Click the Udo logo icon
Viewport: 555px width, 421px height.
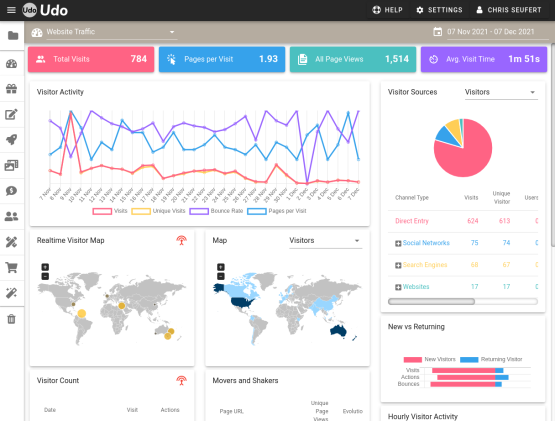(29, 10)
